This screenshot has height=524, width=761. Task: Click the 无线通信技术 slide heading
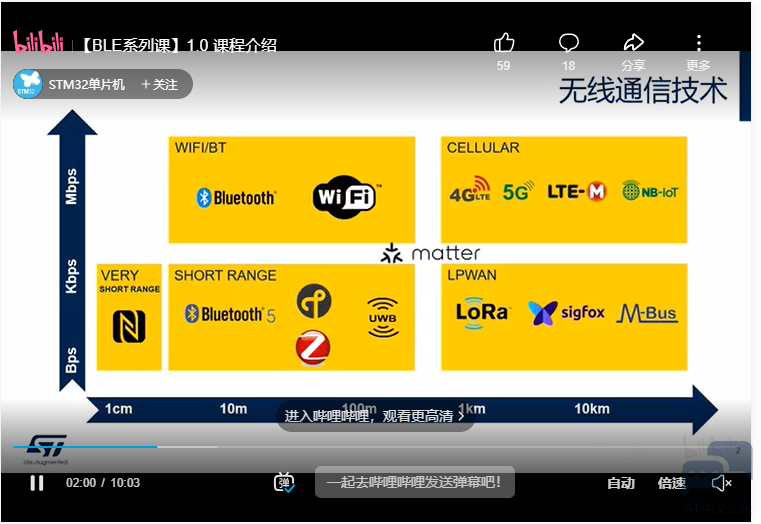[x=643, y=90]
